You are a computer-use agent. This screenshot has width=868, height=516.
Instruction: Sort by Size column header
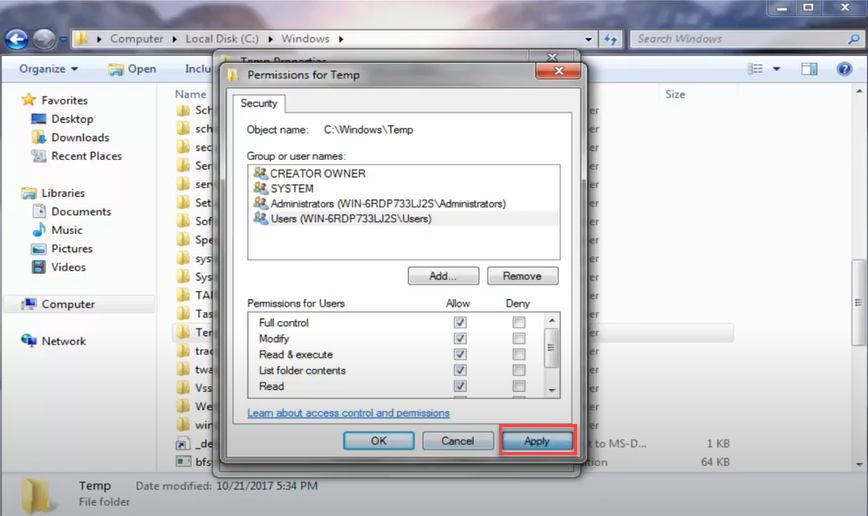click(x=675, y=94)
